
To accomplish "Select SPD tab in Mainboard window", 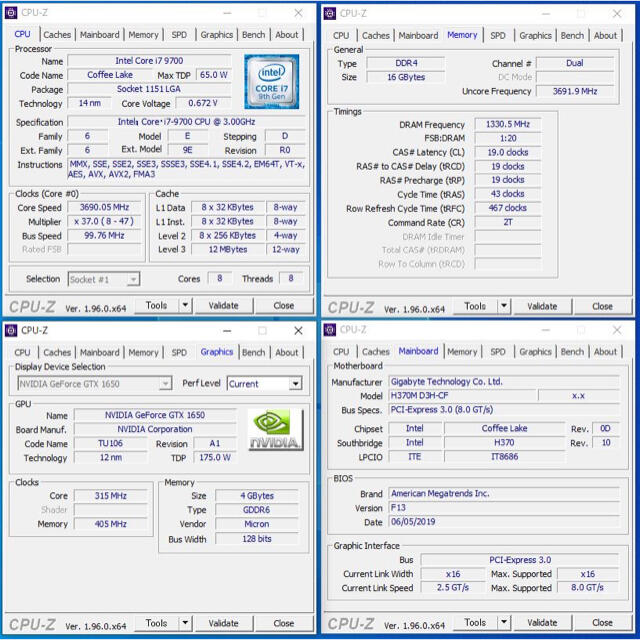I will [498, 351].
